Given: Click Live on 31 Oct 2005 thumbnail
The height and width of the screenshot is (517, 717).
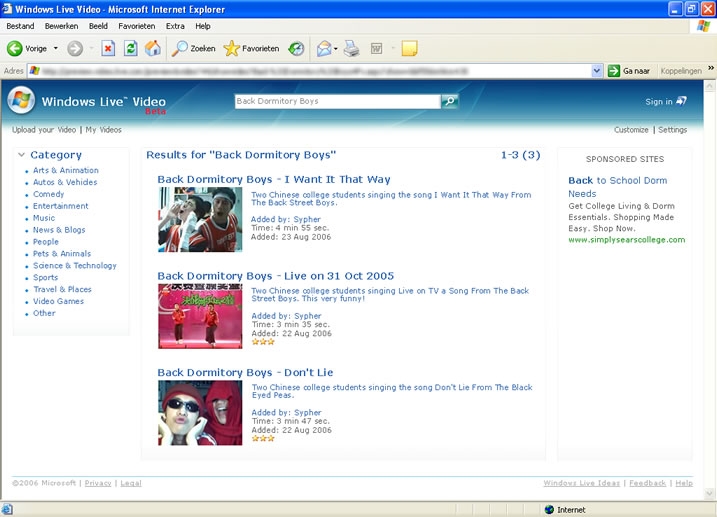Looking at the screenshot, I should coord(200,316).
